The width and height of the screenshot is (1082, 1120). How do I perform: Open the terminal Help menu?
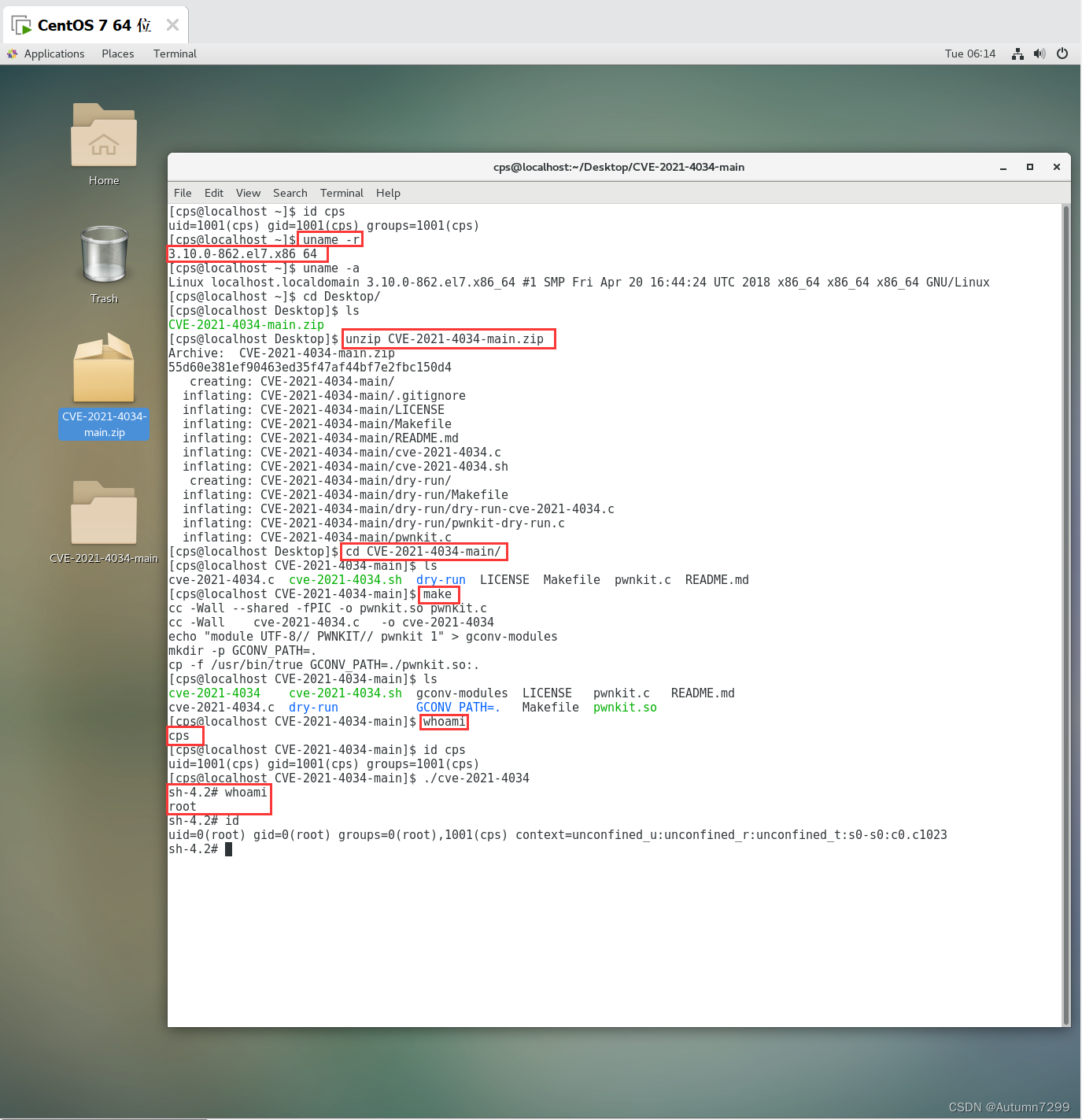coord(388,193)
